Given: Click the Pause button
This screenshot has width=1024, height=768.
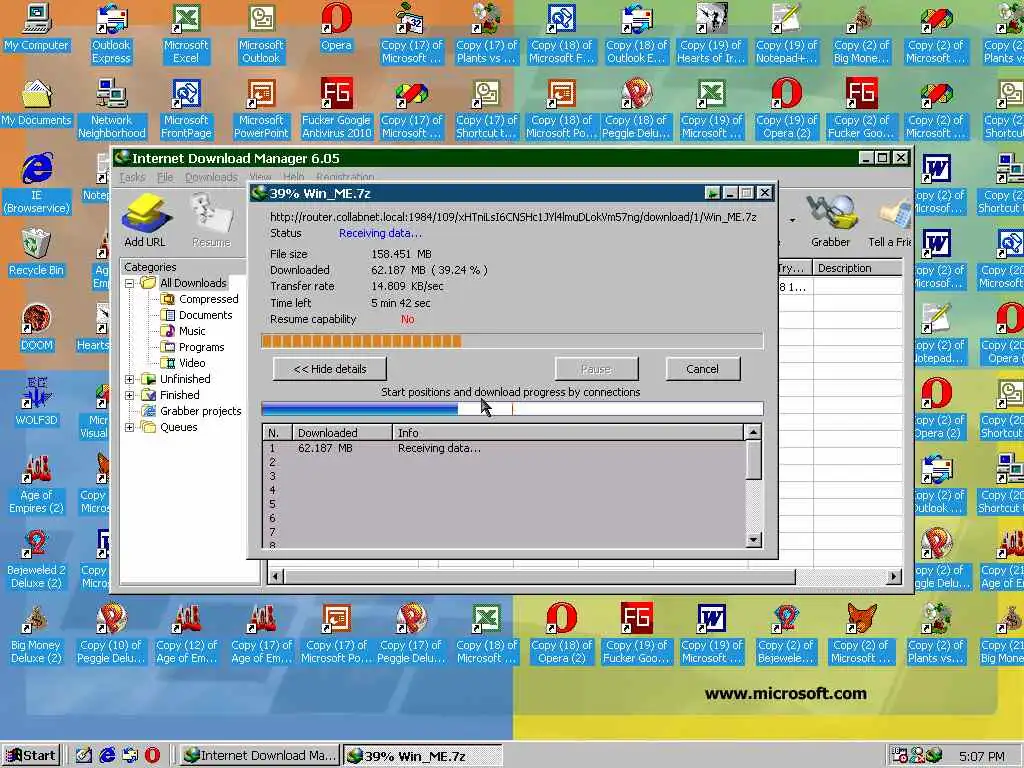Looking at the screenshot, I should pos(596,369).
